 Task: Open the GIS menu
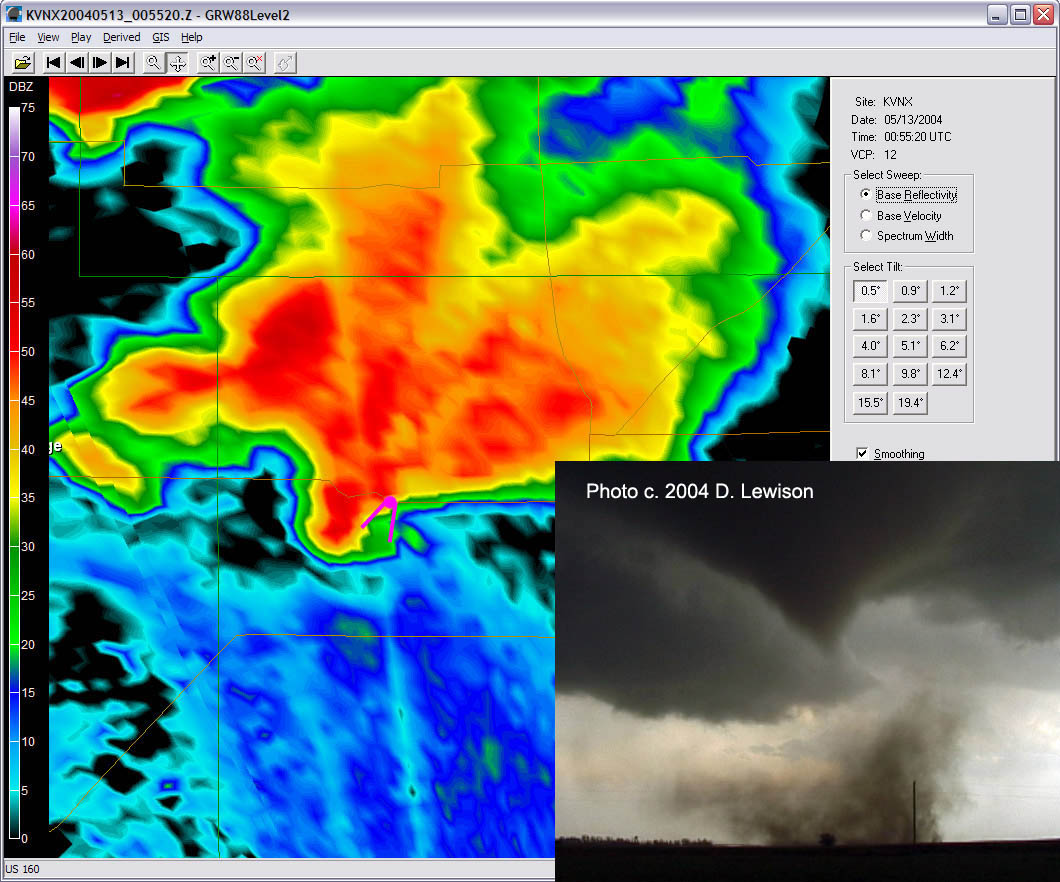(x=160, y=37)
